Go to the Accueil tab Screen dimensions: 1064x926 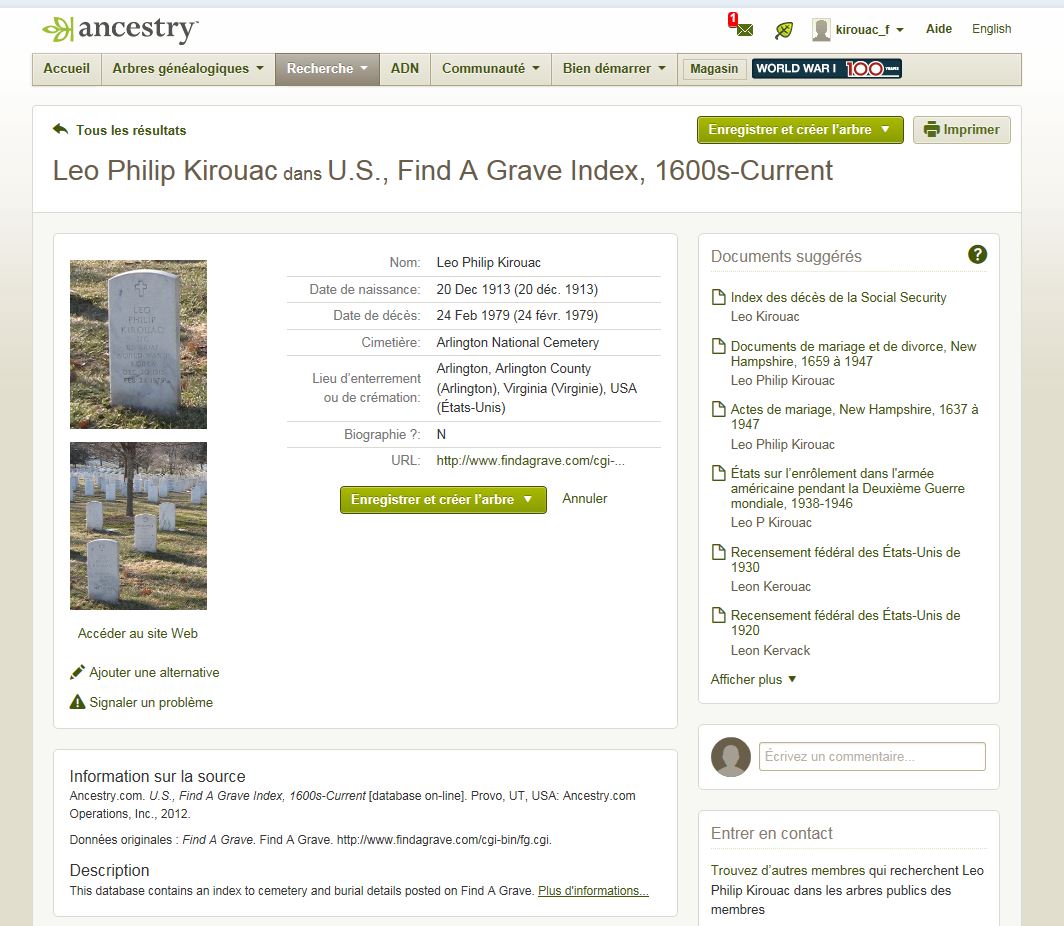click(x=66, y=69)
